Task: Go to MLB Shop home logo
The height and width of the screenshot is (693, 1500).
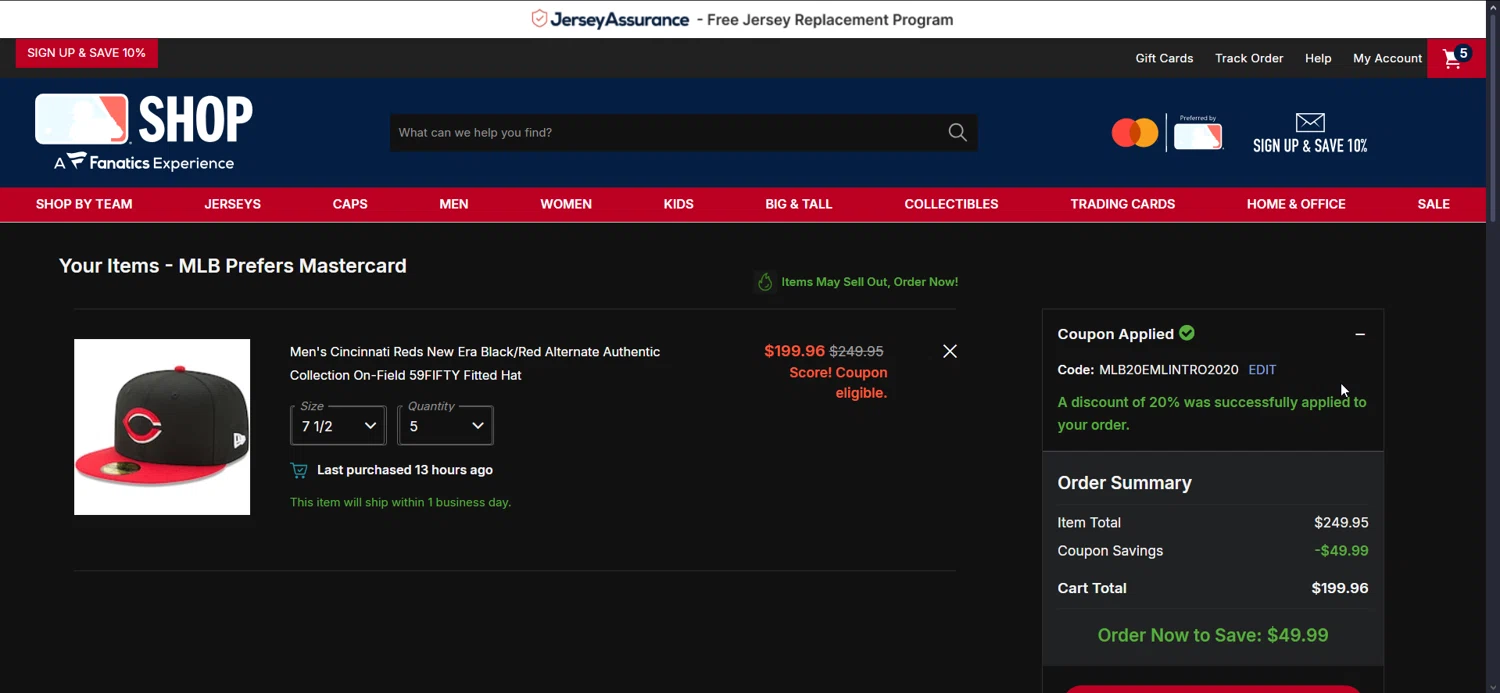Action: [x=144, y=132]
